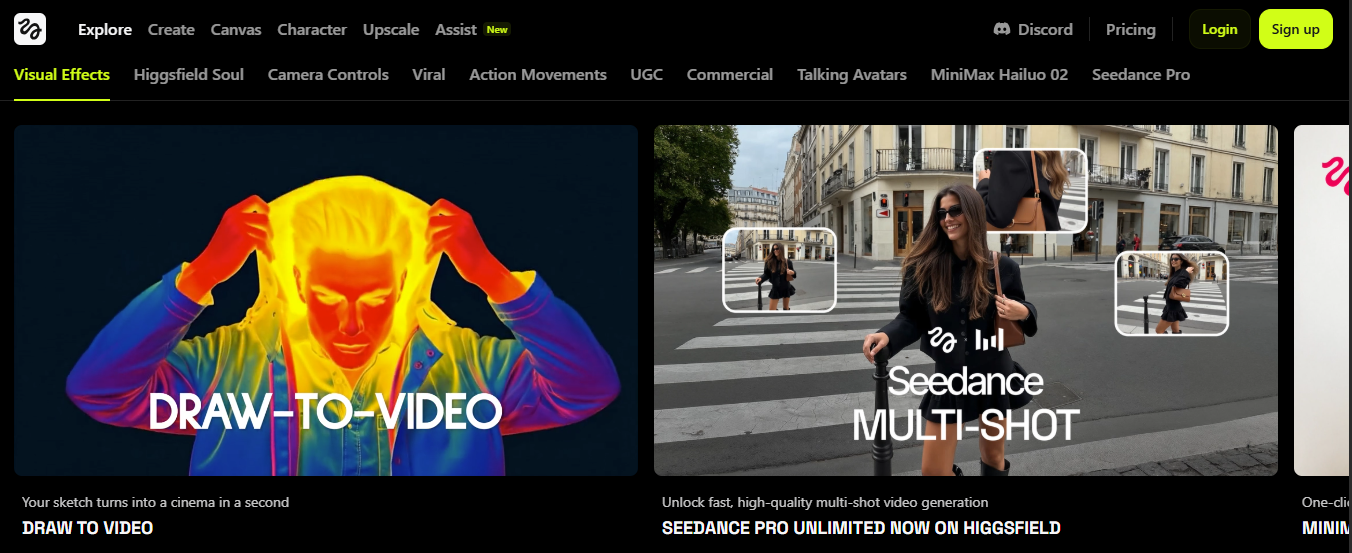Viewport: 1352px width, 553px height.
Task: Switch to the MiniMax Hailuo 02 tab
Action: coord(999,74)
